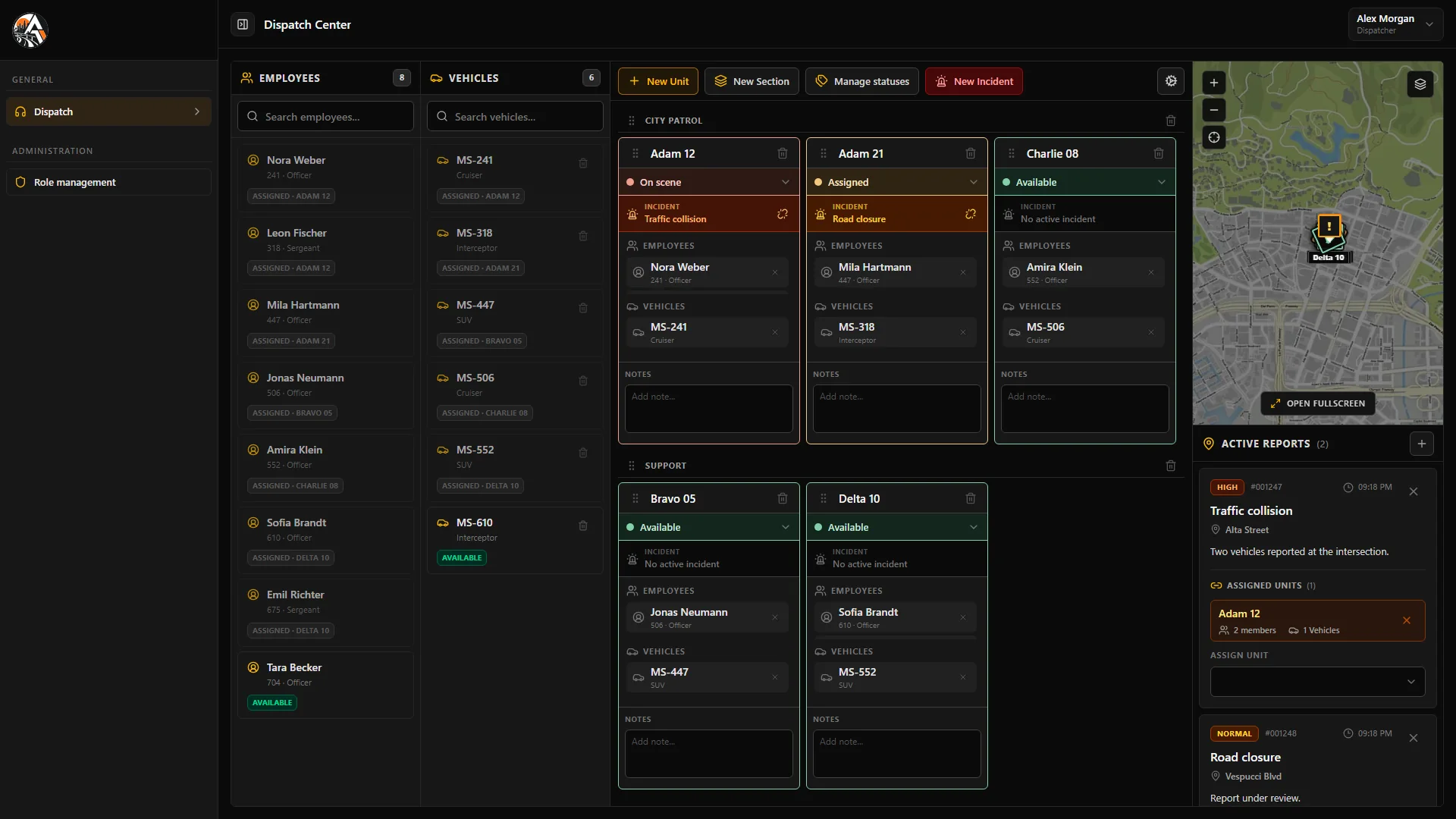Image resolution: width=1456 pixels, height=819 pixels.
Task: Create a New Unit
Action: click(x=658, y=81)
